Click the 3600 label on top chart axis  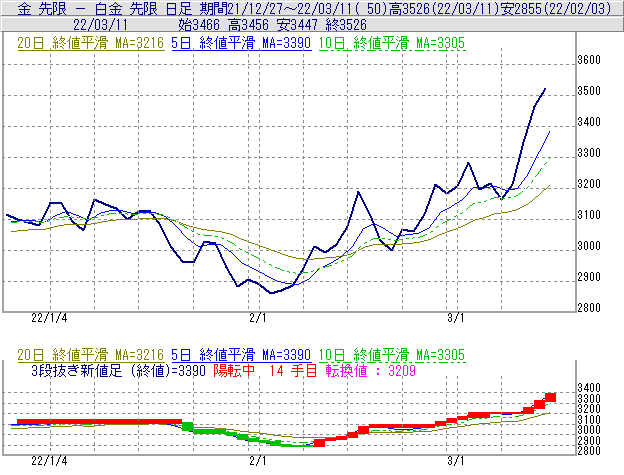tap(589, 60)
